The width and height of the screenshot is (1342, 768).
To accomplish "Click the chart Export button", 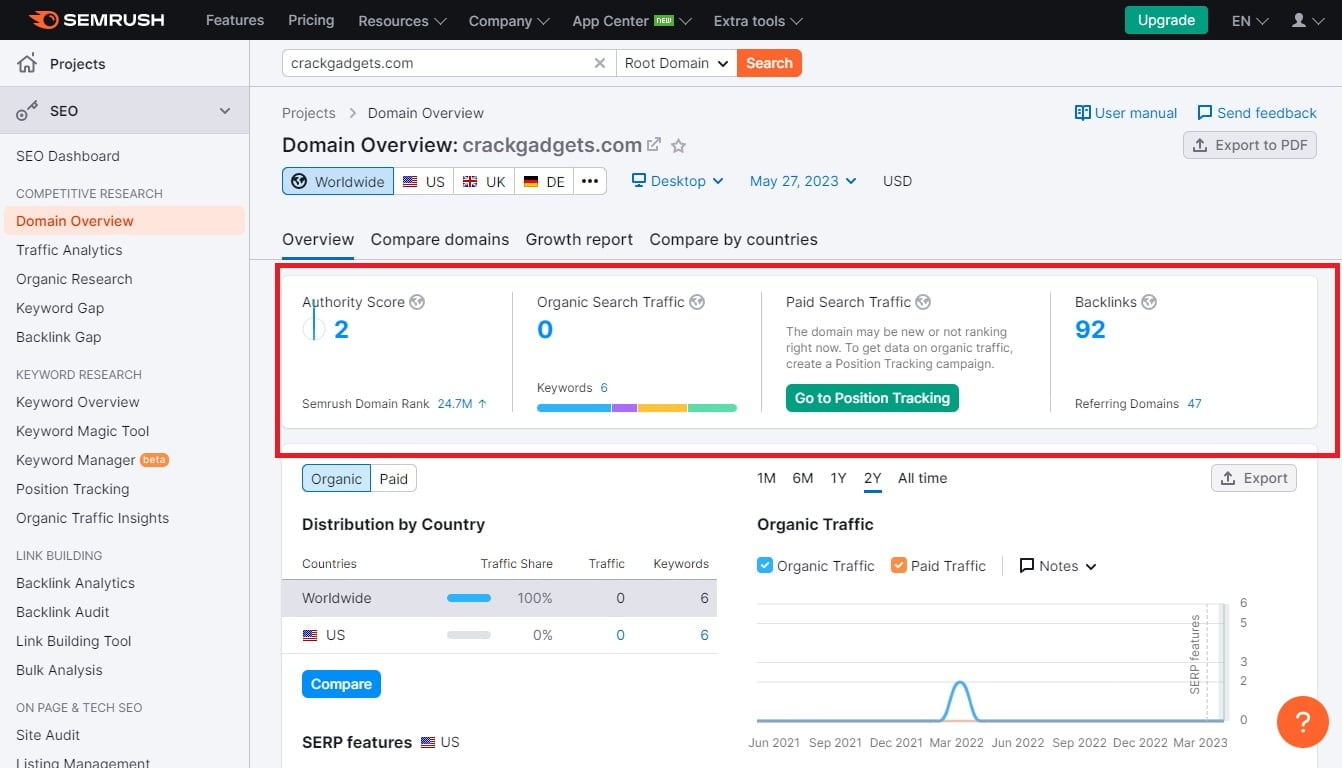I will pos(1254,478).
